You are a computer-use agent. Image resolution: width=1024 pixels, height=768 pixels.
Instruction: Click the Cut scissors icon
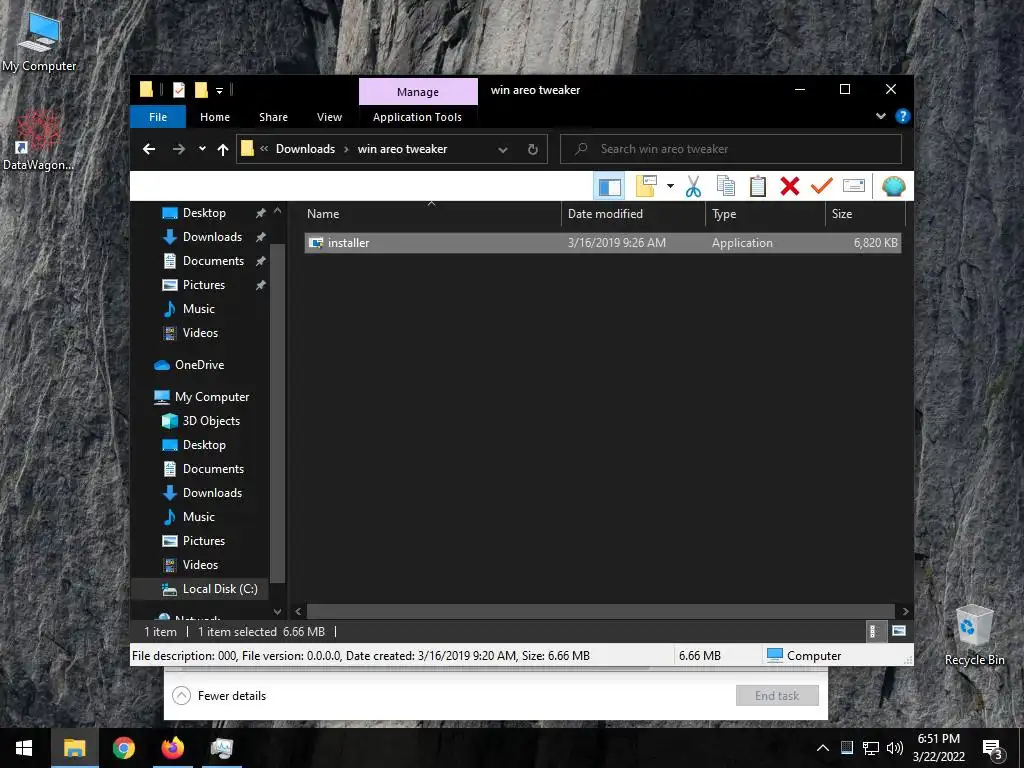pyautogui.click(x=693, y=187)
